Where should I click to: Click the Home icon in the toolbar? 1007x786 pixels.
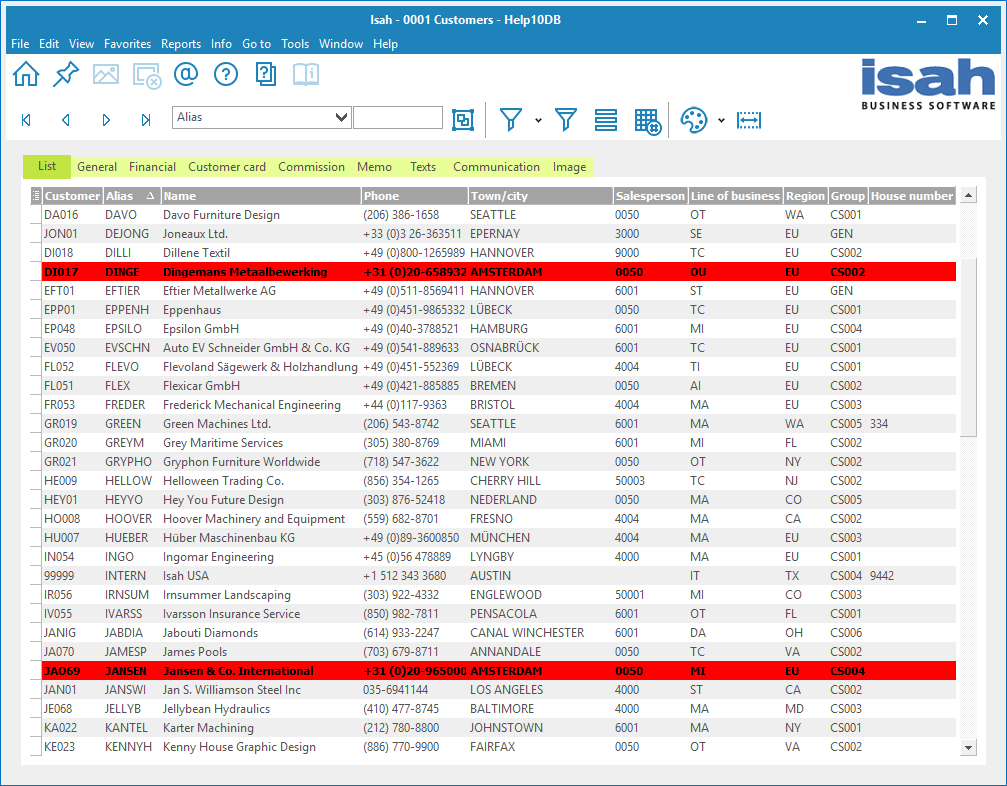coord(25,74)
